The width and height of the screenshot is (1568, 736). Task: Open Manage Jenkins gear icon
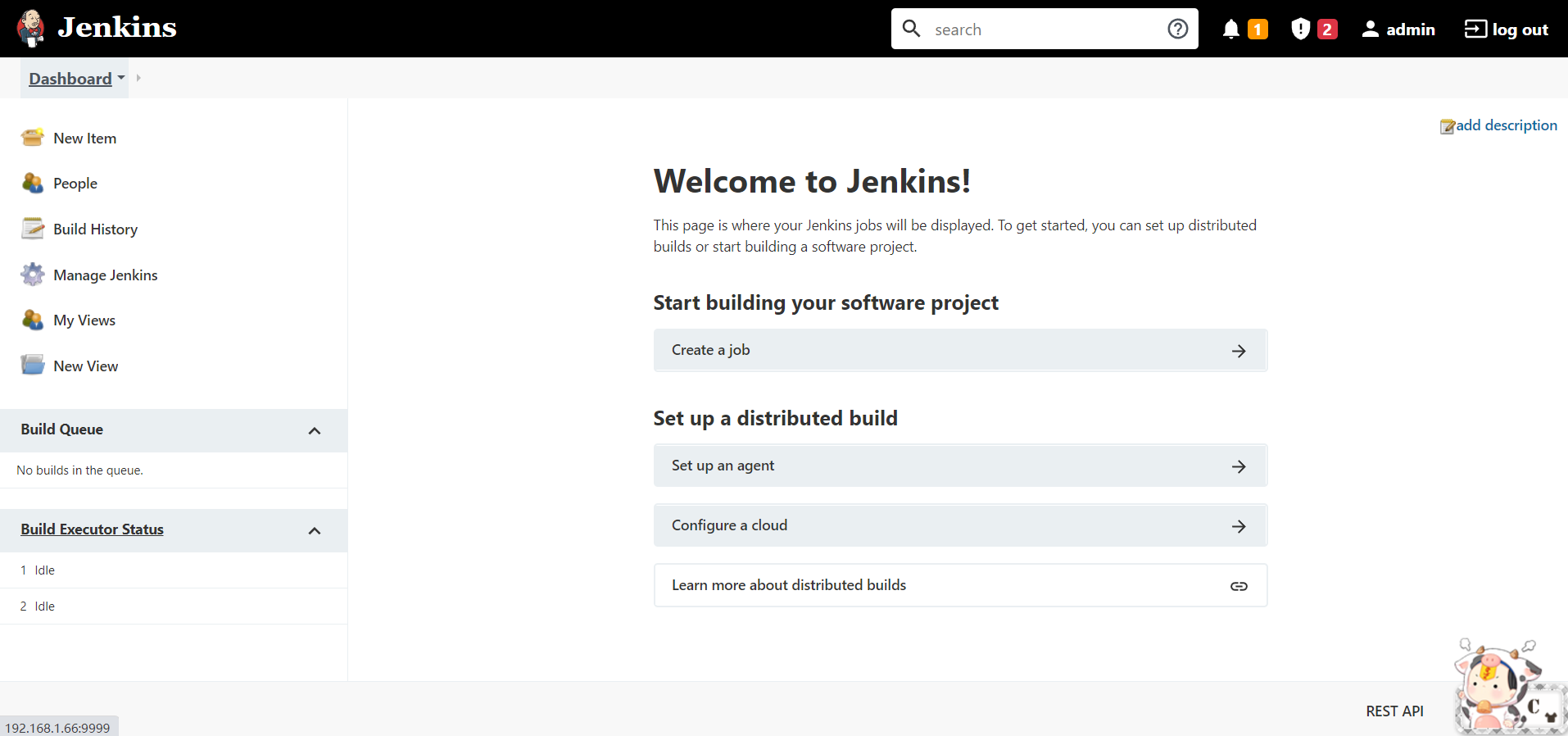pos(33,275)
